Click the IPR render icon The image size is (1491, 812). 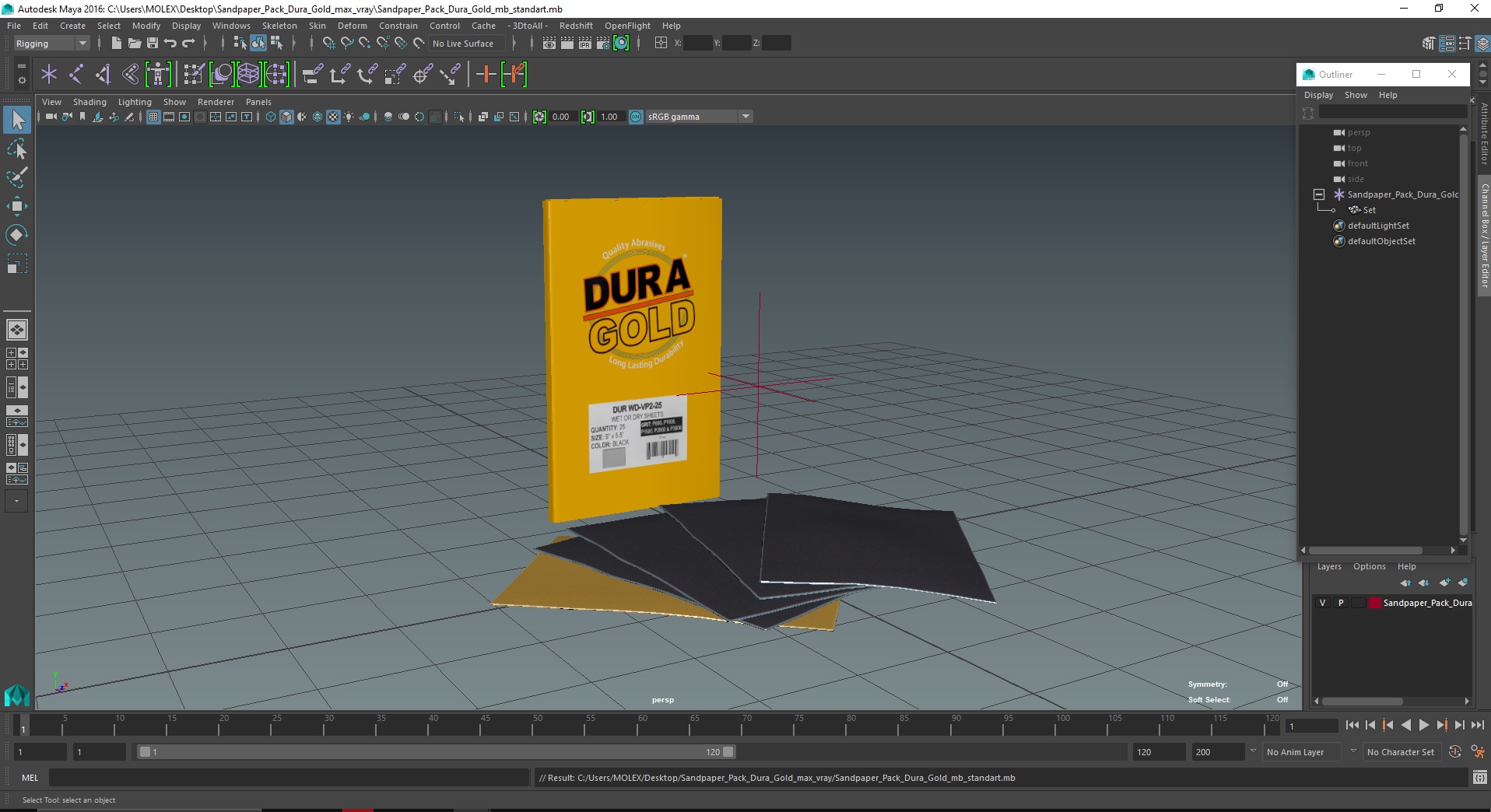pos(585,44)
